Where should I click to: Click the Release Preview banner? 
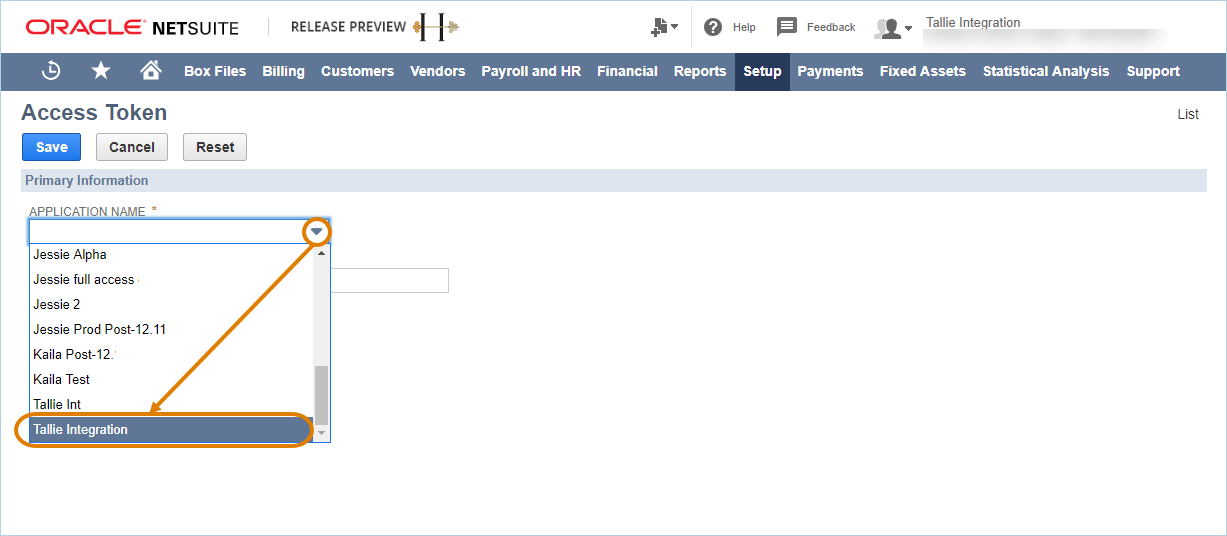pyautogui.click(x=375, y=27)
